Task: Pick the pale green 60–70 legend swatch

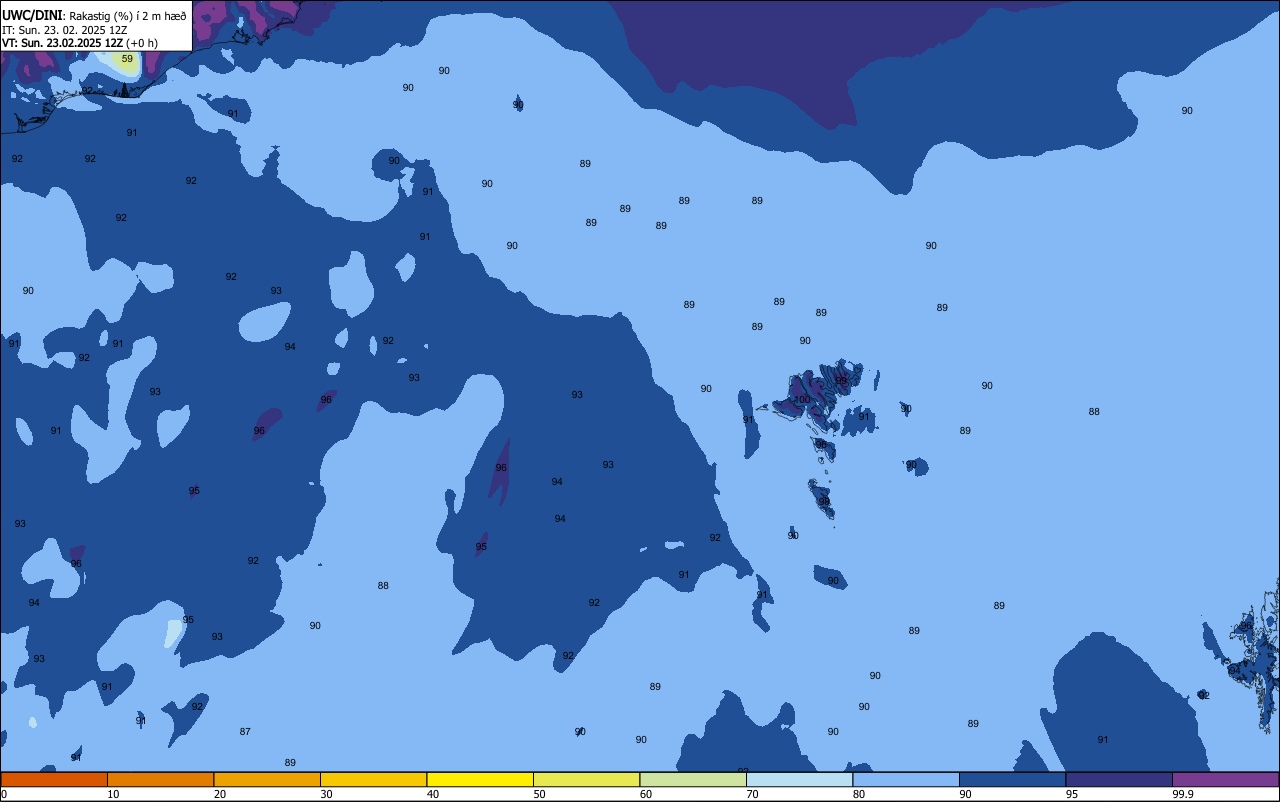Action: point(693,779)
